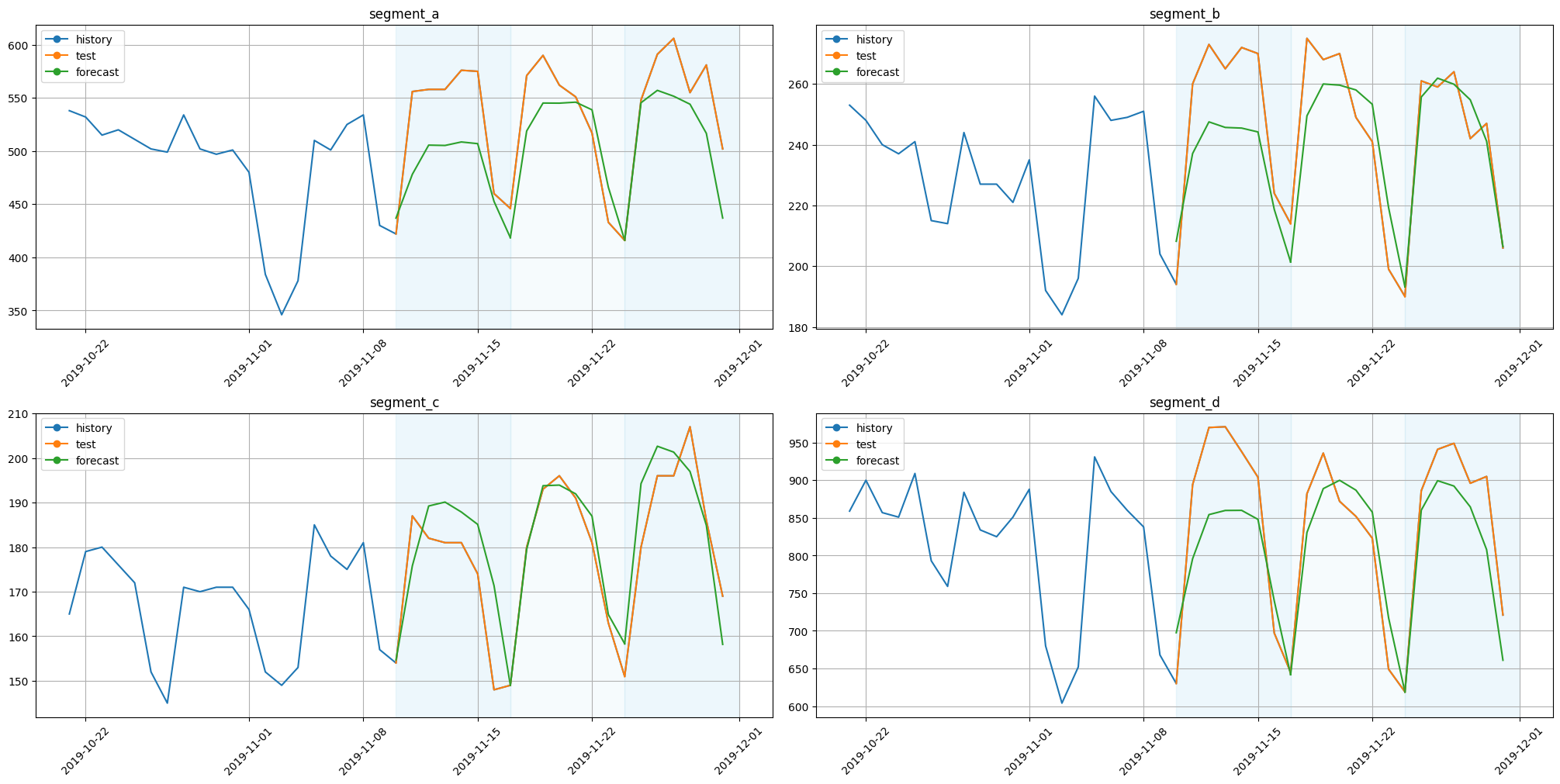Click the 350 y-axis label in segment_a
1560x784 pixels.
(19, 311)
